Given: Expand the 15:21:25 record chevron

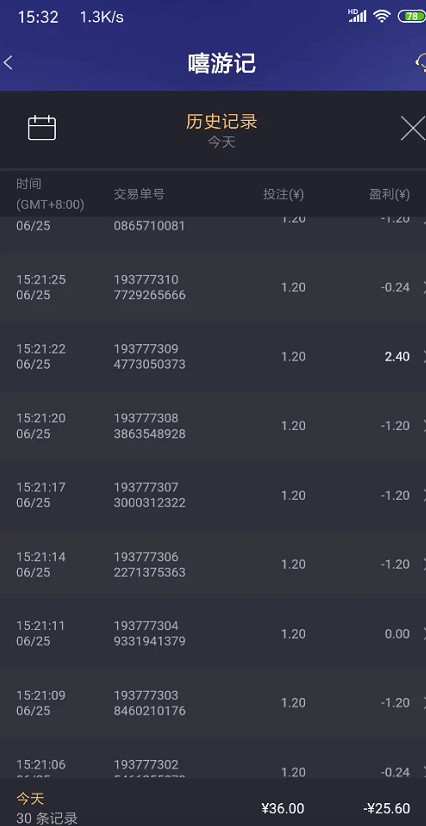Looking at the screenshot, I should [x=423, y=288].
